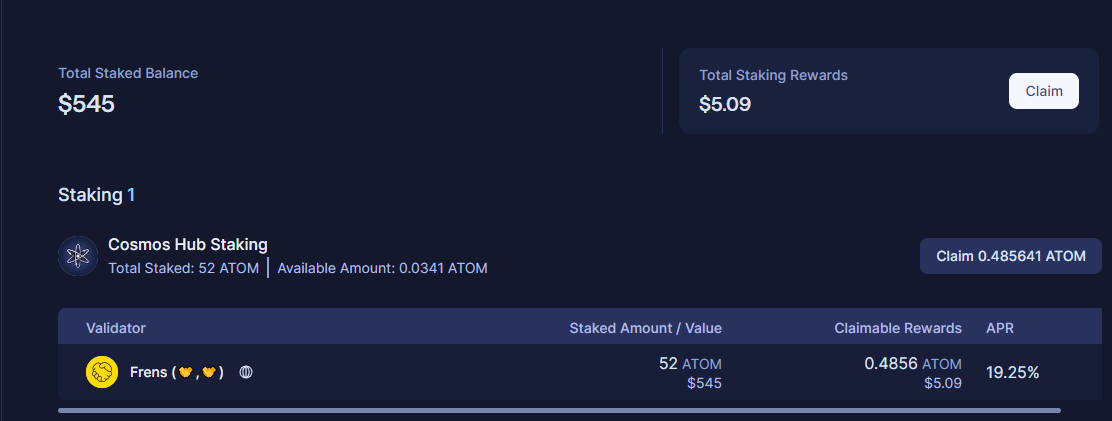Screen dimensions: 1112x421
Task: Click the Validator column header
Action: tap(116, 328)
